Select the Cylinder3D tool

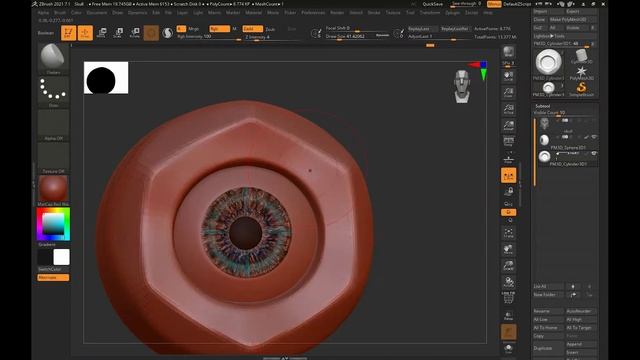coord(582,56)
